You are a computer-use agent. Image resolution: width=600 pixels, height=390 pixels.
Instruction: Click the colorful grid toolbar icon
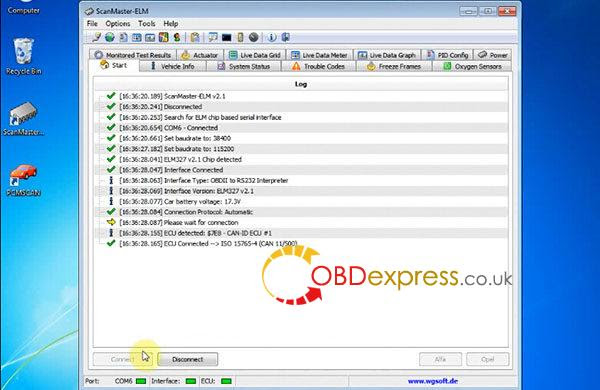[163, 37]
